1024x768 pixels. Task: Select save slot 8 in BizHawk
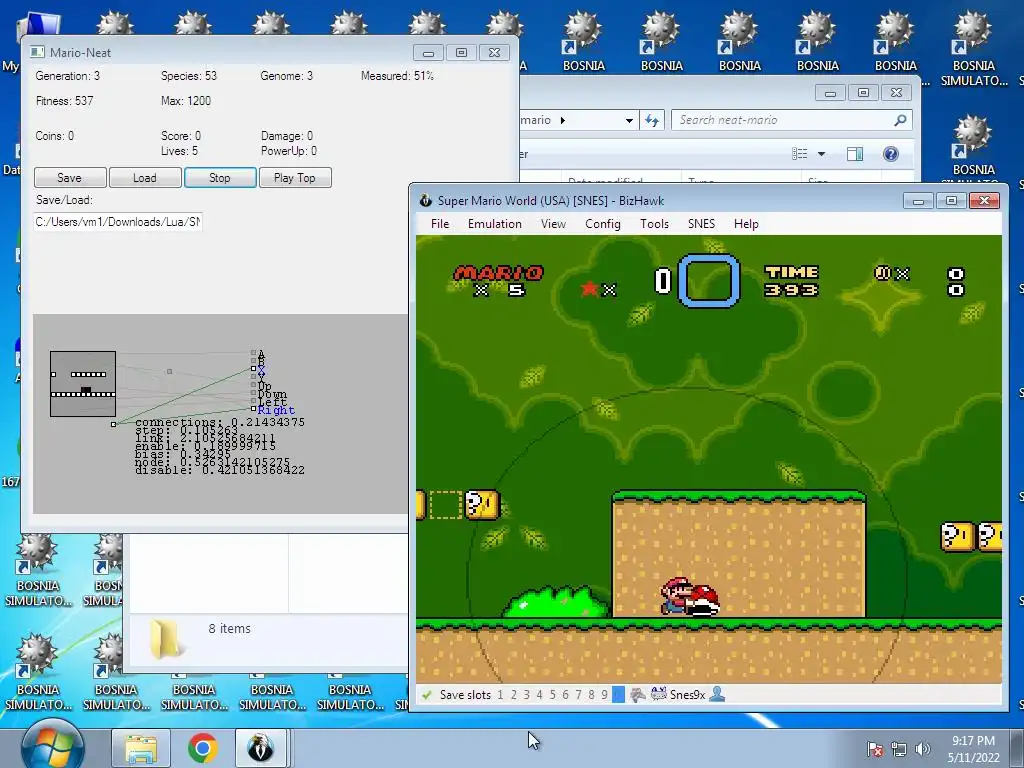point(592,695)
